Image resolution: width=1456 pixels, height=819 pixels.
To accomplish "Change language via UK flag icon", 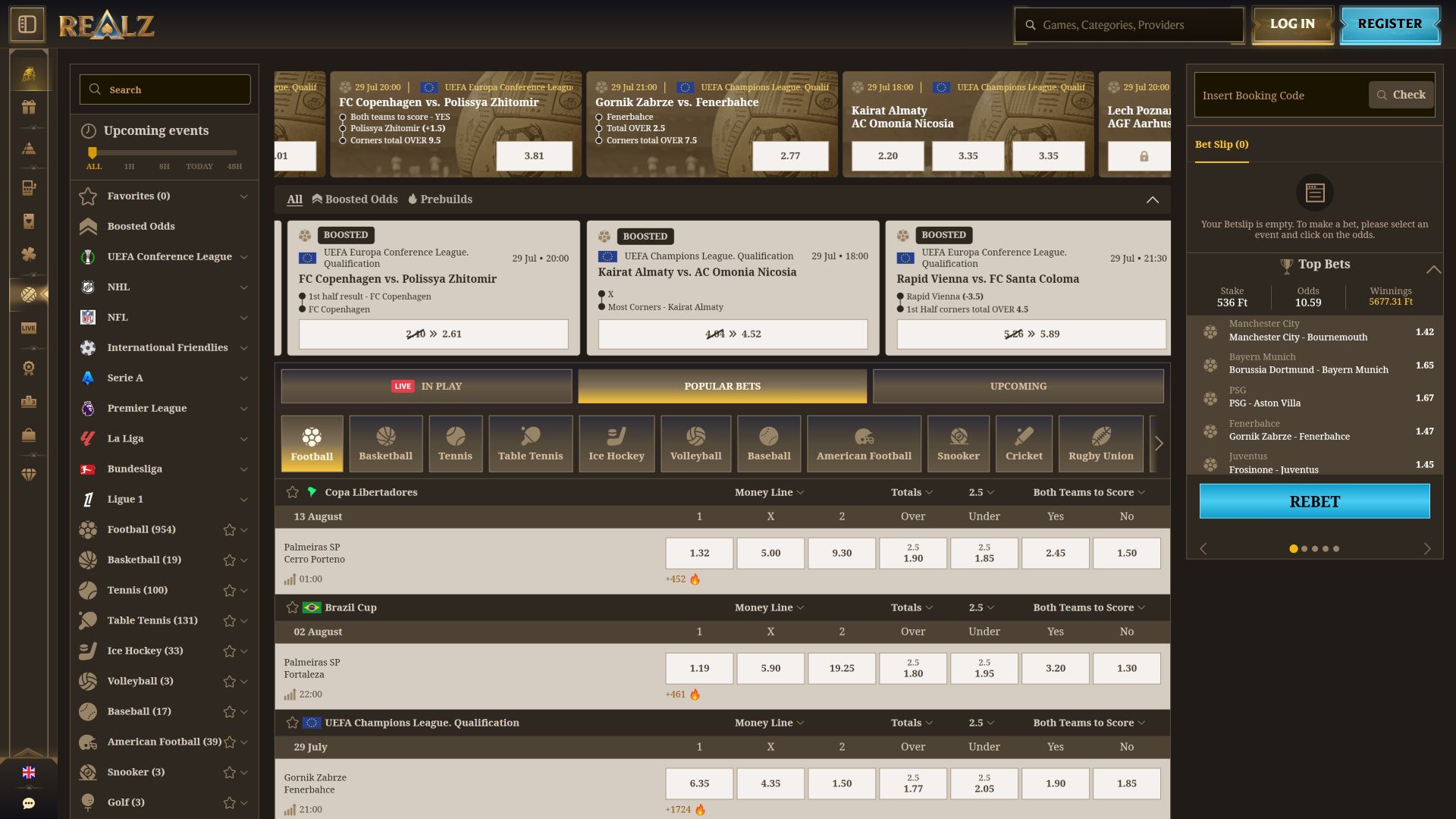I will tap(29, 773).
